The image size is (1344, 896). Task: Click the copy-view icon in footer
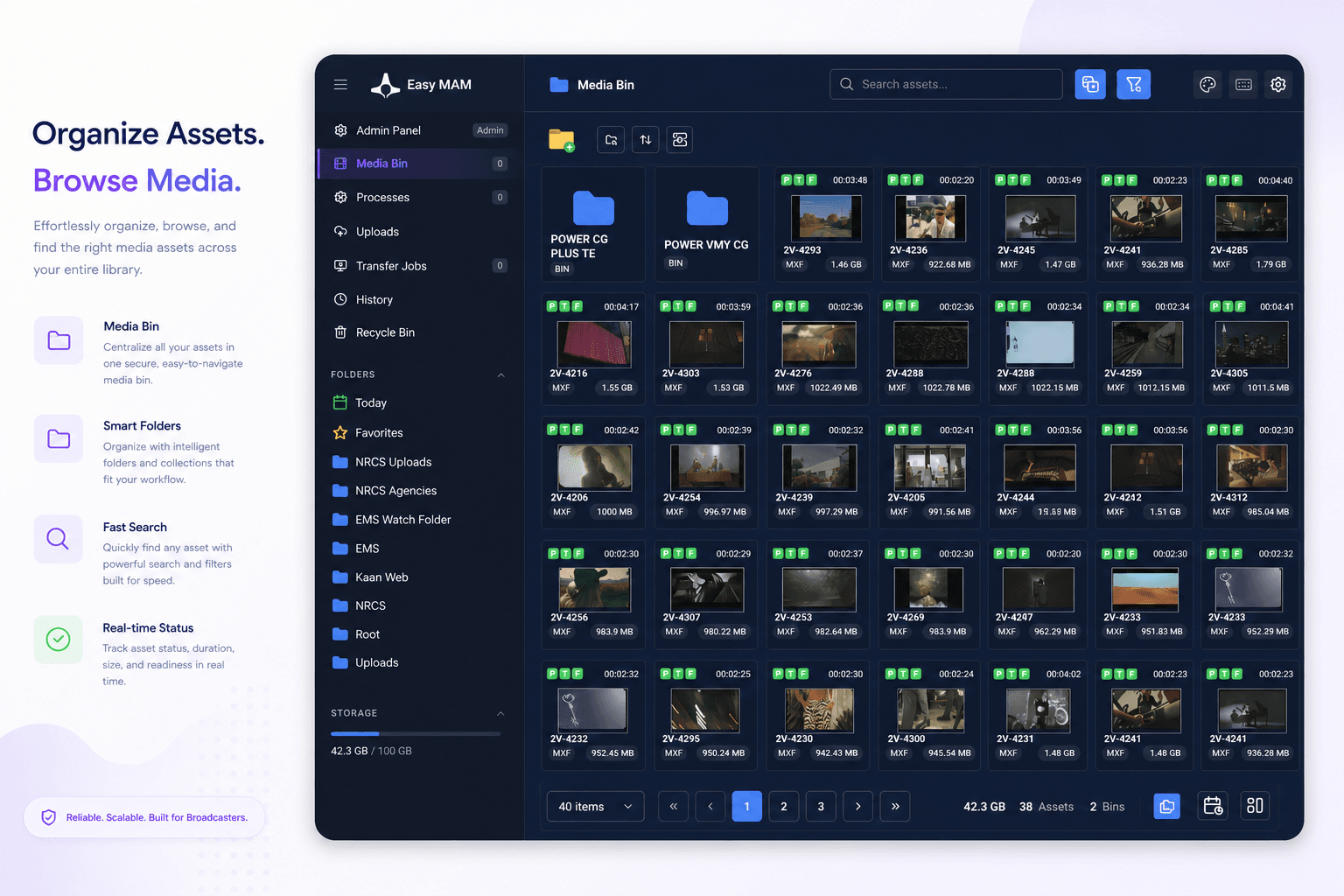point(1166,806)
